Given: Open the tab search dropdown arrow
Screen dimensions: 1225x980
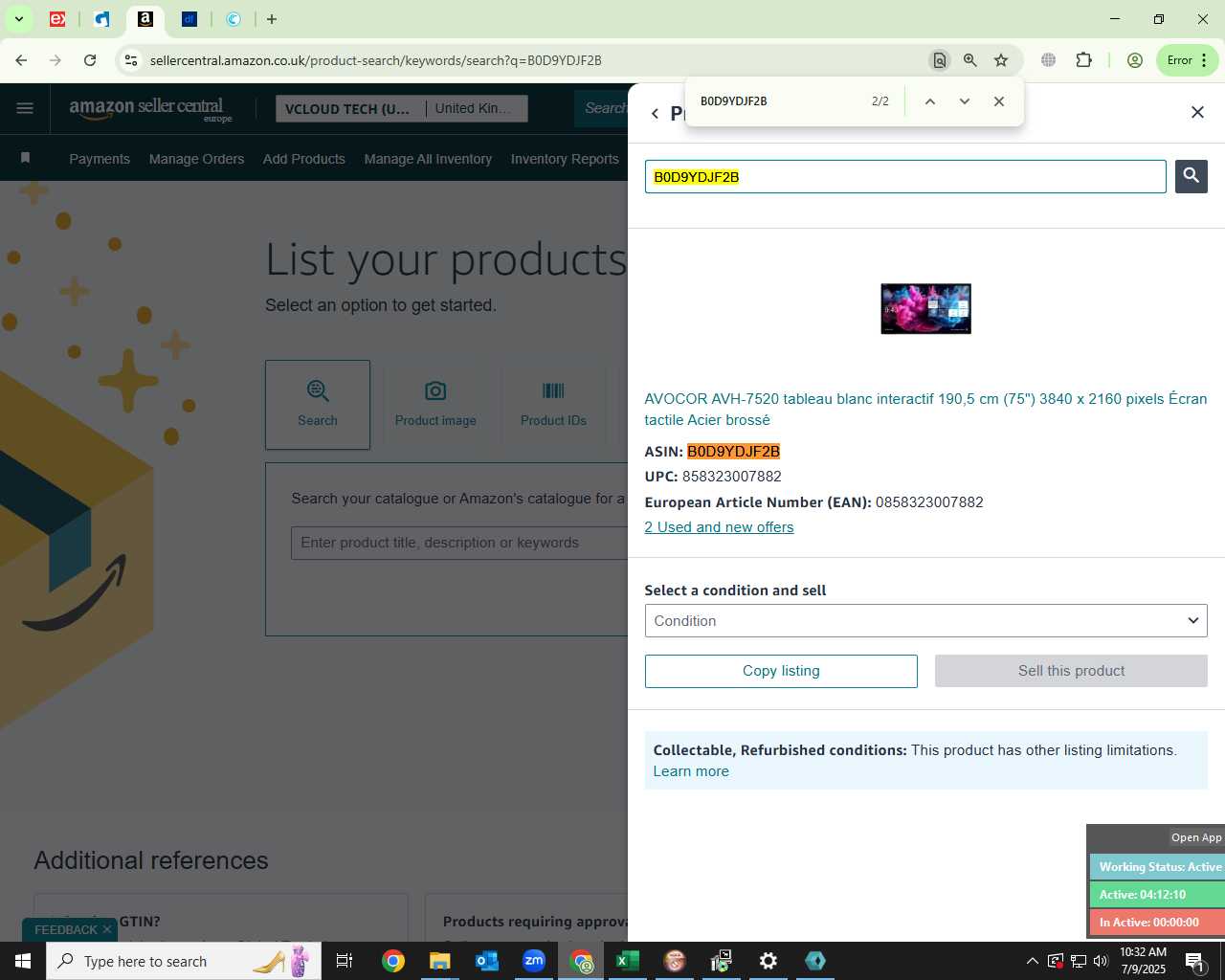Looking at the screenshot, I should click(x=18, y=19).
